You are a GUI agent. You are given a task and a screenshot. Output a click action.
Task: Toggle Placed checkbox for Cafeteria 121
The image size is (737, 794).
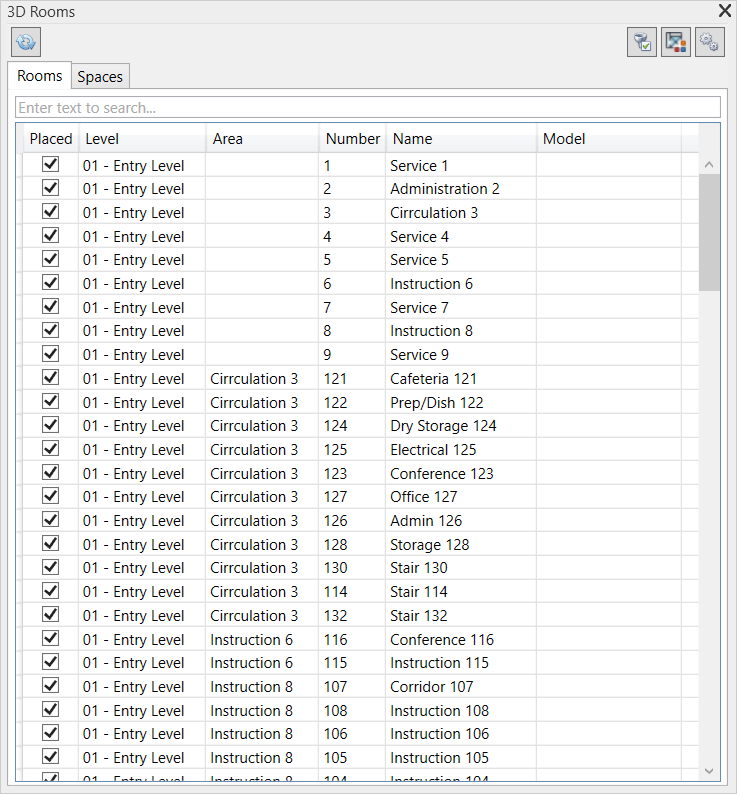51,378
